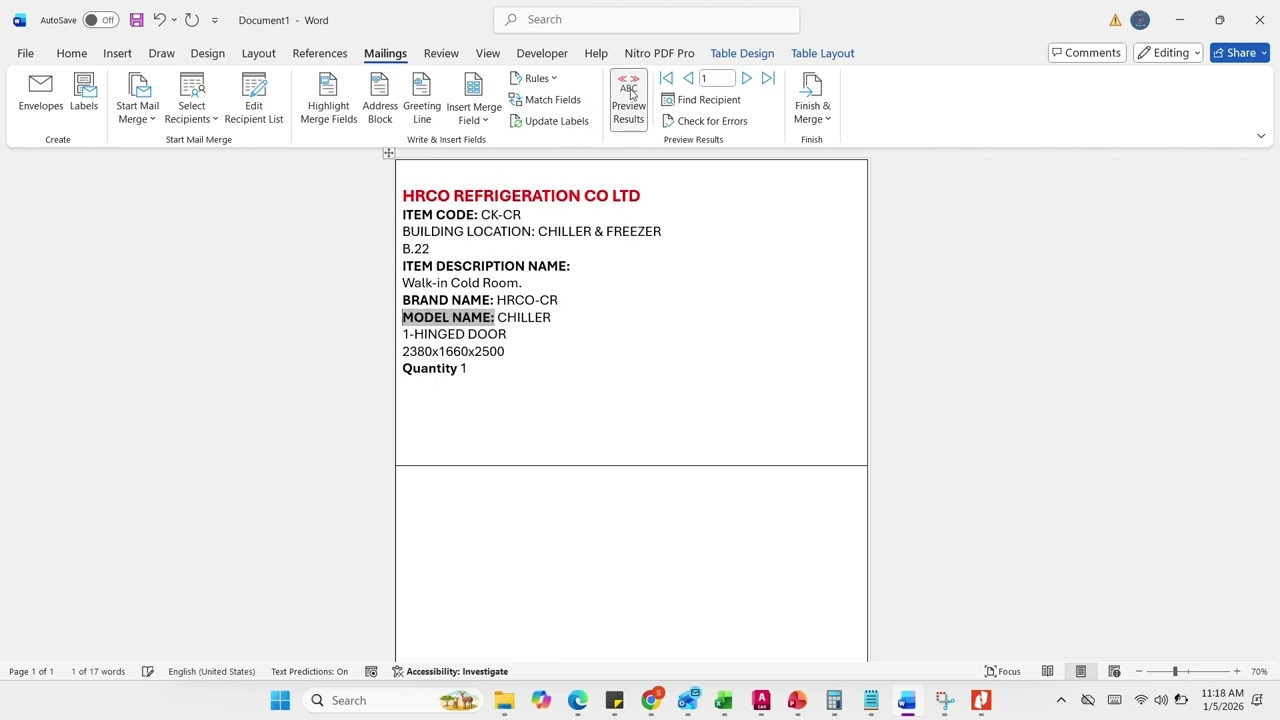The height and width of the screenshot is (720, 1280).
Task: Go to previous record arrow
Action: [x=688, y=78]
